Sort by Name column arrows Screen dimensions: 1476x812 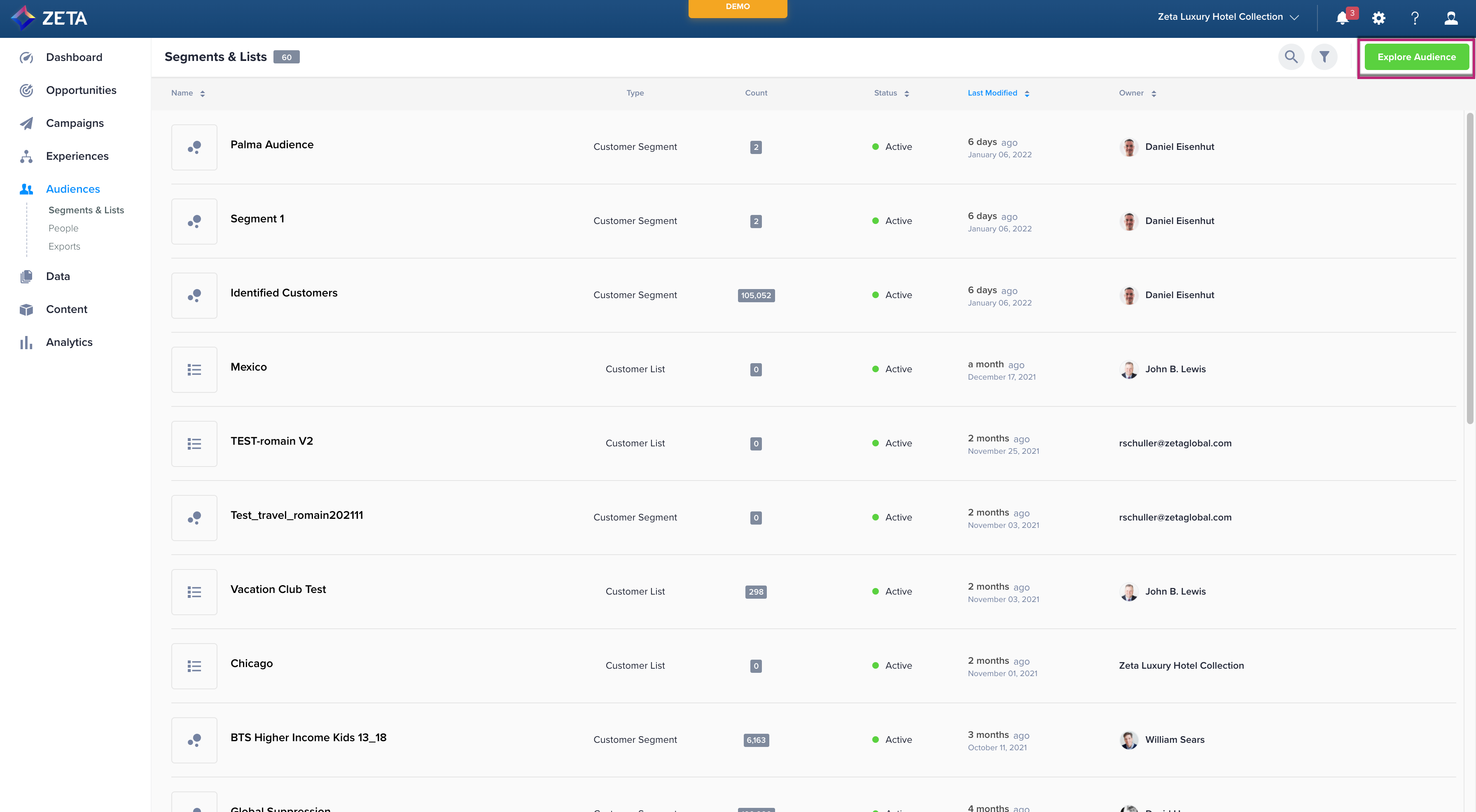click(202, 93)
